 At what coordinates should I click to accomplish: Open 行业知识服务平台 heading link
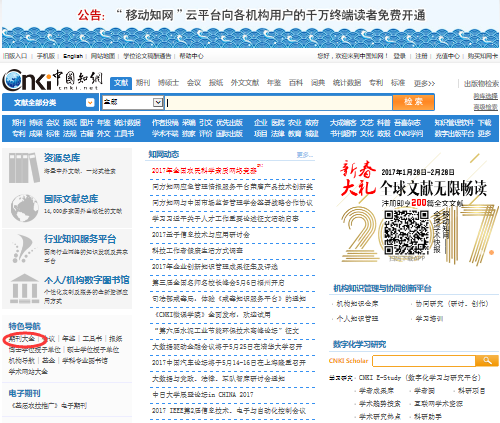click(x=80, y=239)
